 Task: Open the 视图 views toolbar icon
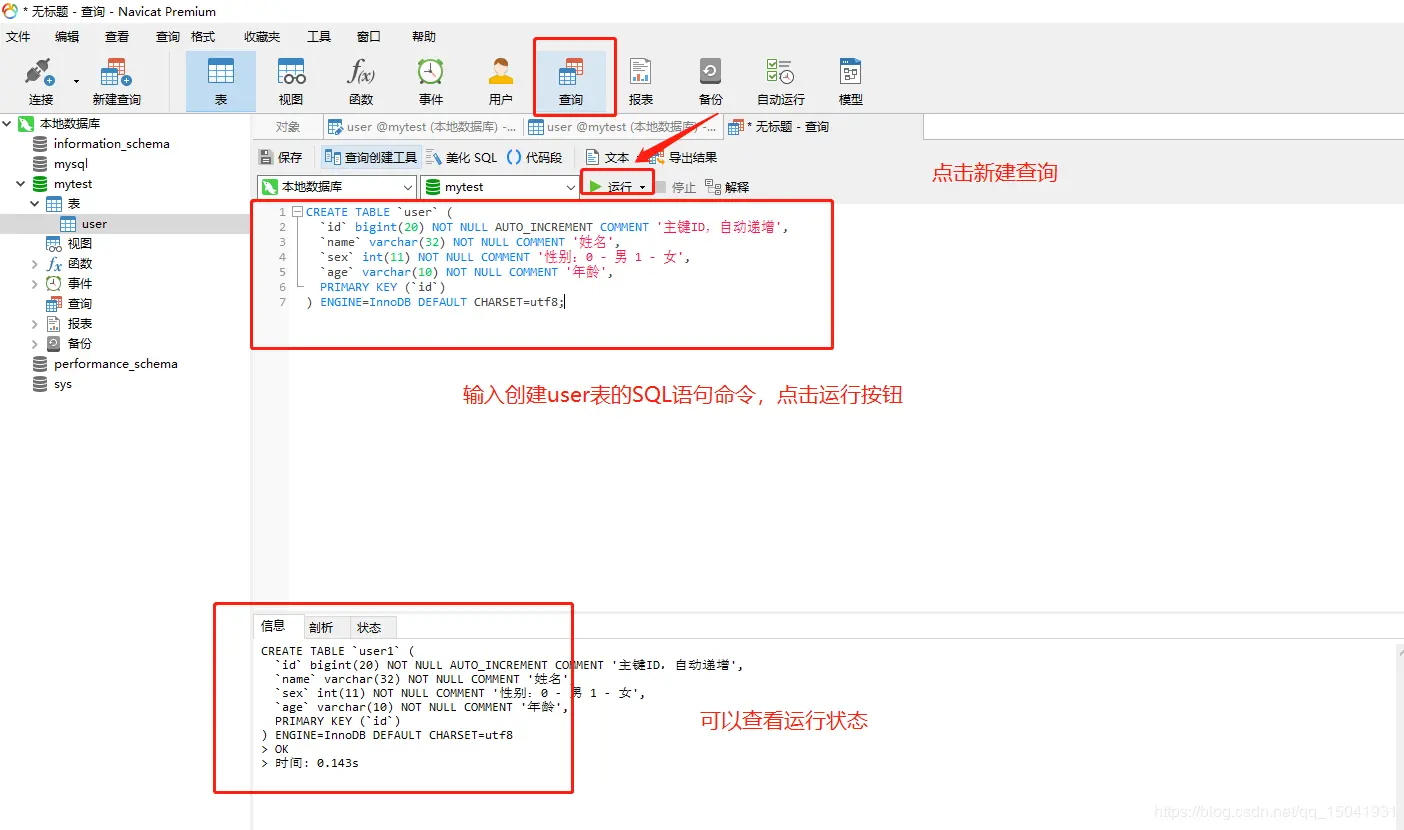[291, 81]
